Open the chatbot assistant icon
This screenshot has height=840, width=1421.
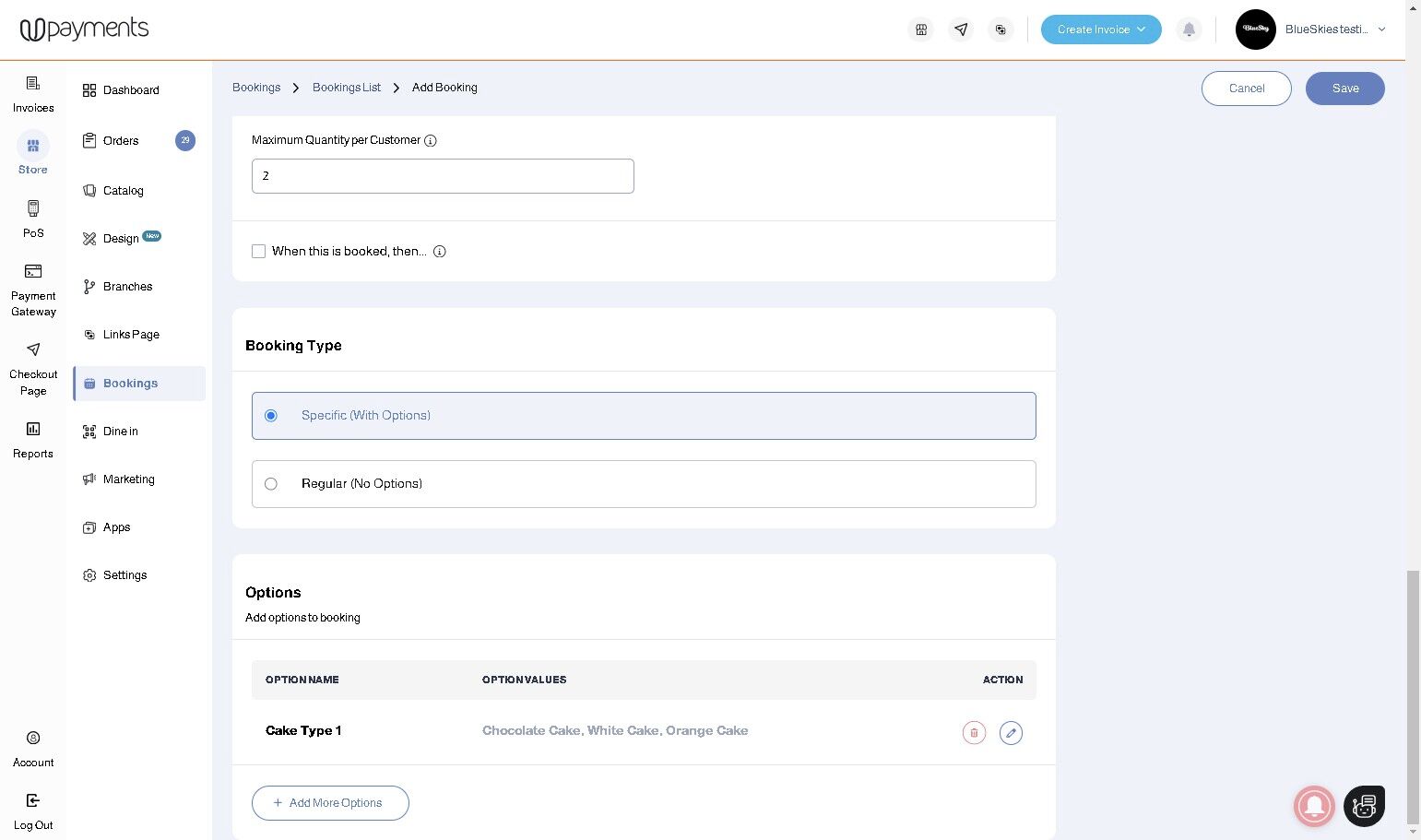click(x=1364, y=806)
